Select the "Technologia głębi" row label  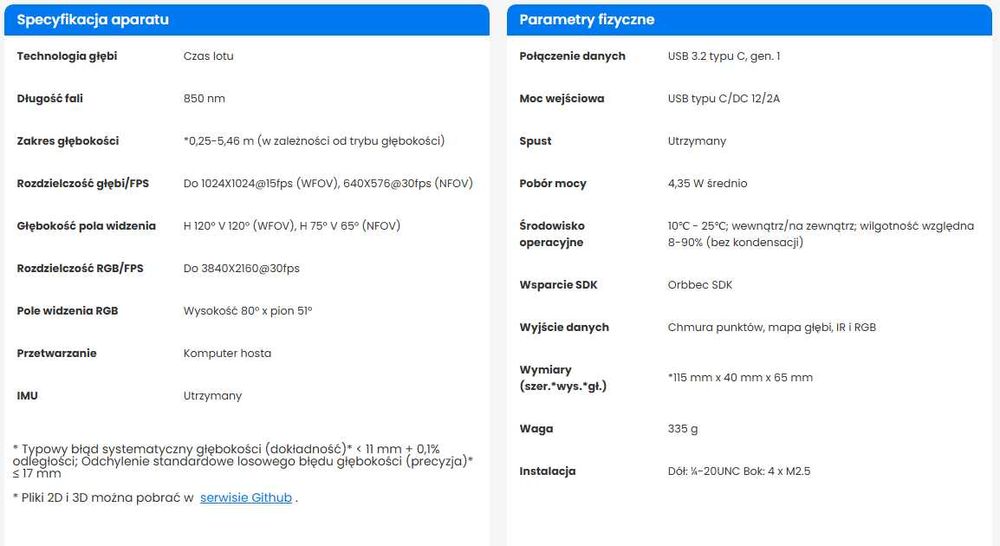67,56
